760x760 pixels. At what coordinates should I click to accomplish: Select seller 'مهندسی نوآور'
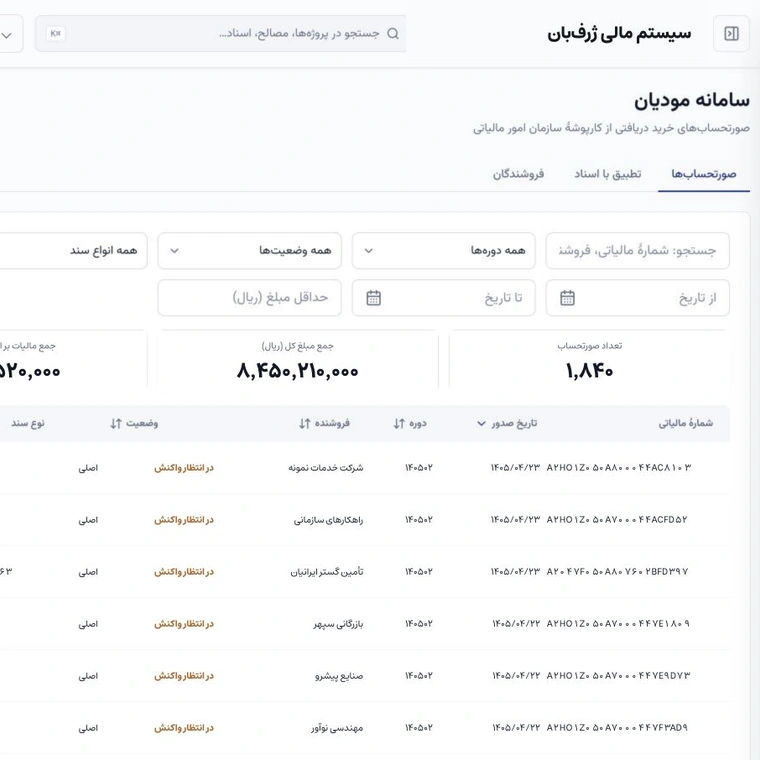point(337,728)
